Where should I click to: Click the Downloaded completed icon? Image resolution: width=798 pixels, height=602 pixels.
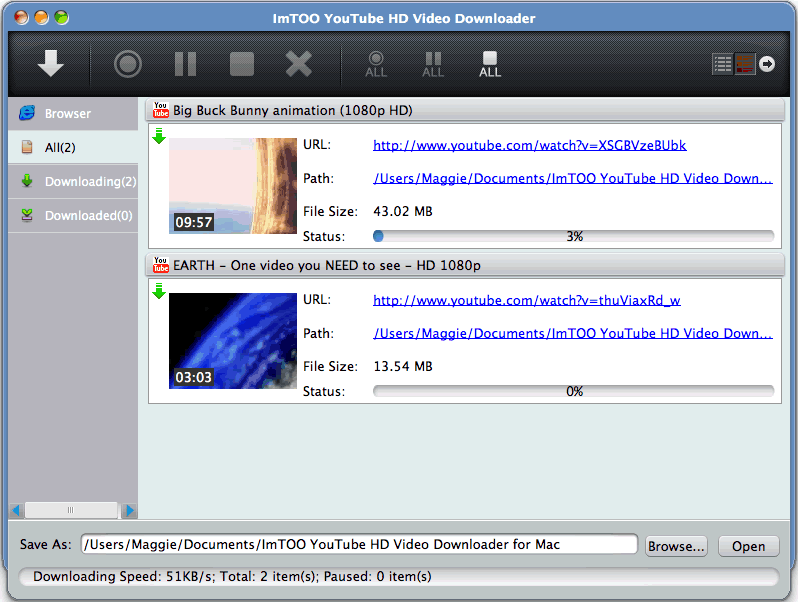pos(27,215)
